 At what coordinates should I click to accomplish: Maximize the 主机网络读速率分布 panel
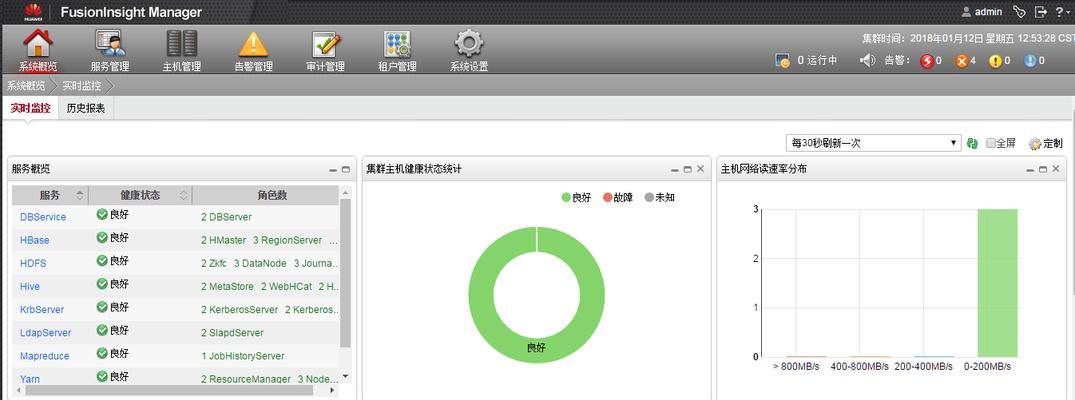tap(1043, 169)
